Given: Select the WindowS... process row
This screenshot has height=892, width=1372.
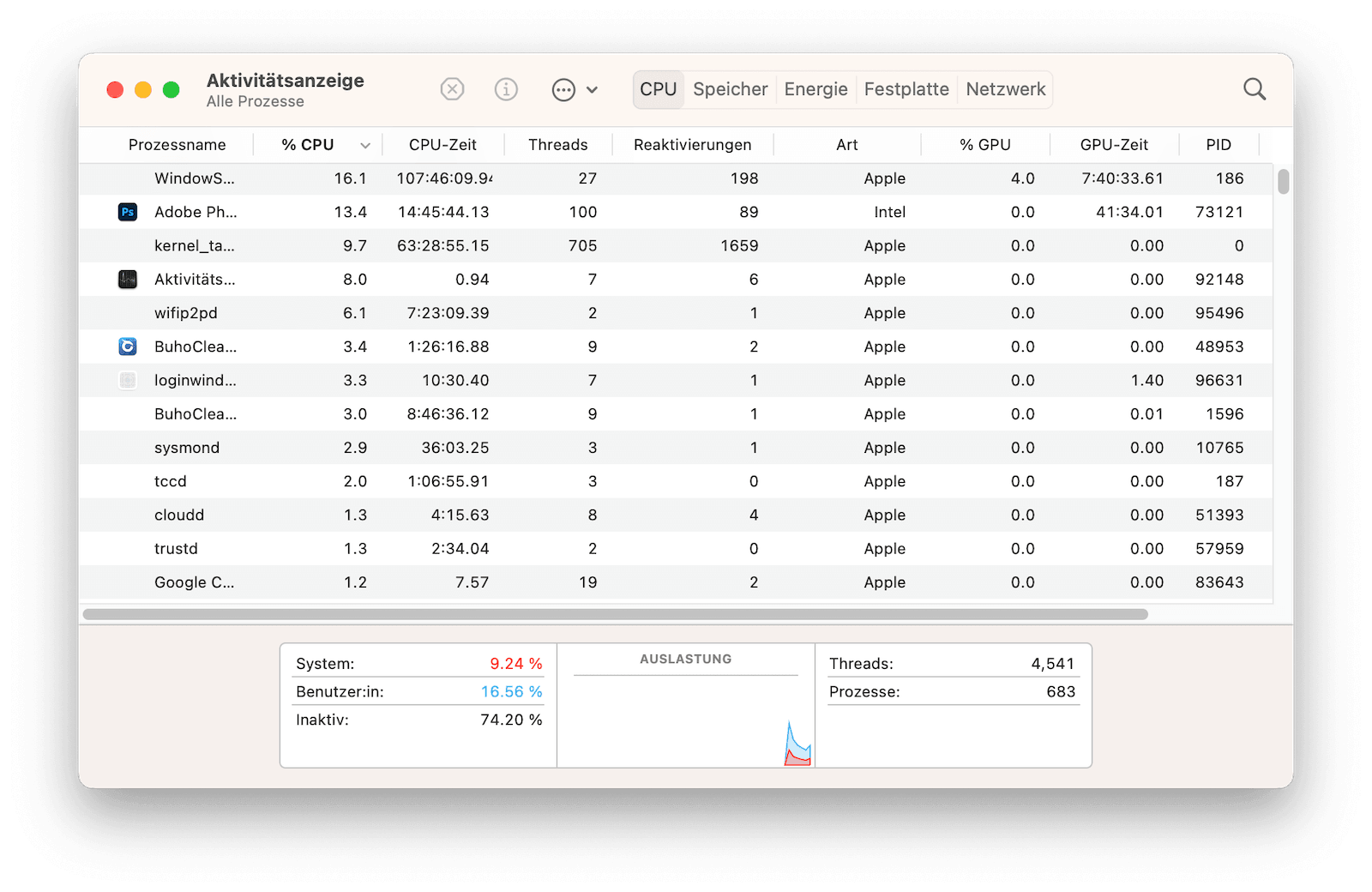Looking at the screenshot, I should coord(677,178).
